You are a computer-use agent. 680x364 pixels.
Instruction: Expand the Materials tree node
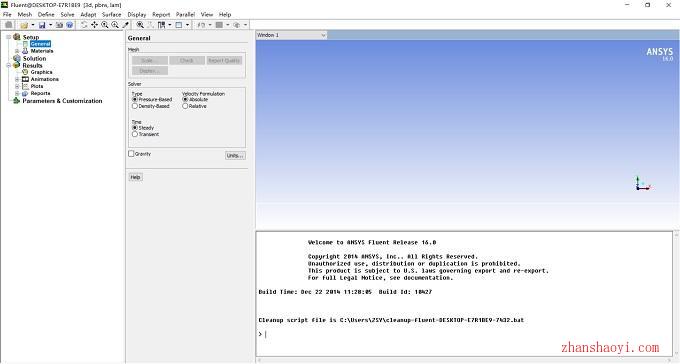tap(17, 51)
